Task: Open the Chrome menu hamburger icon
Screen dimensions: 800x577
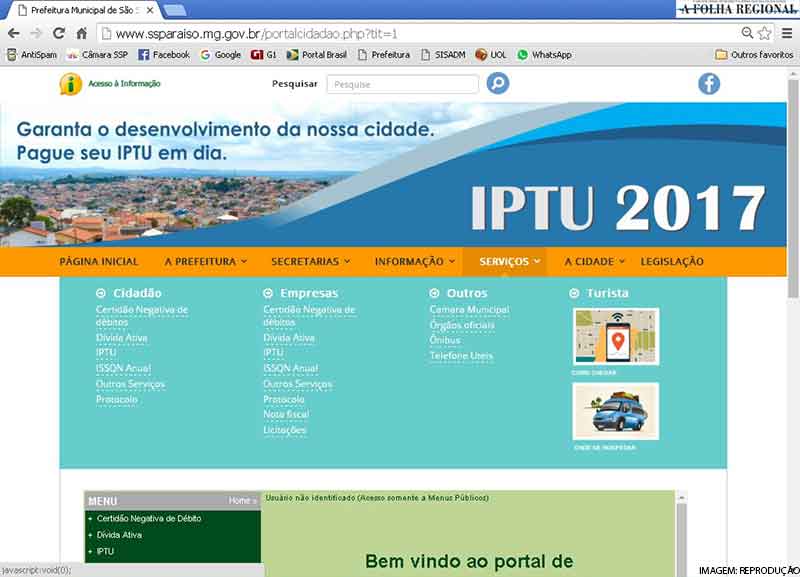Action: [786, 33]
